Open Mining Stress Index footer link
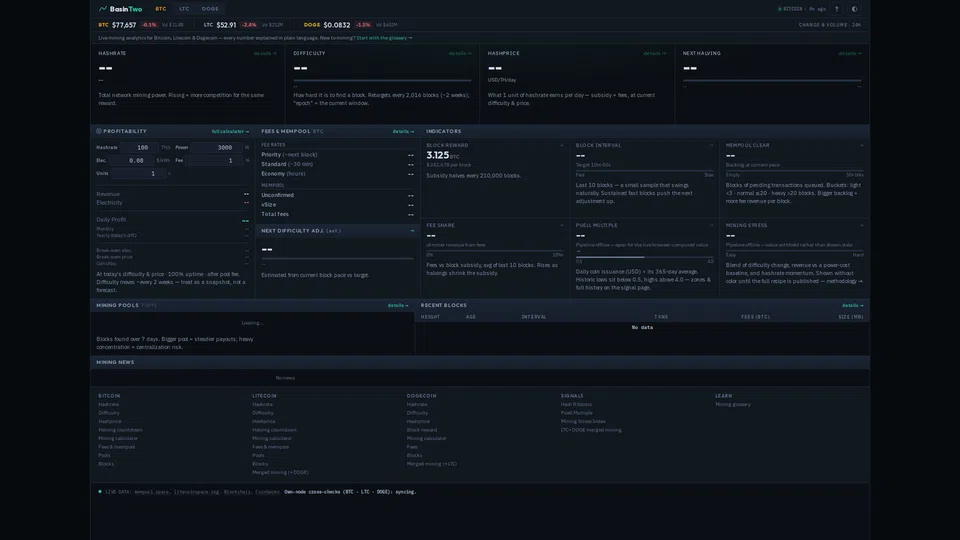 pyautogui.click(x=583, y=421)
